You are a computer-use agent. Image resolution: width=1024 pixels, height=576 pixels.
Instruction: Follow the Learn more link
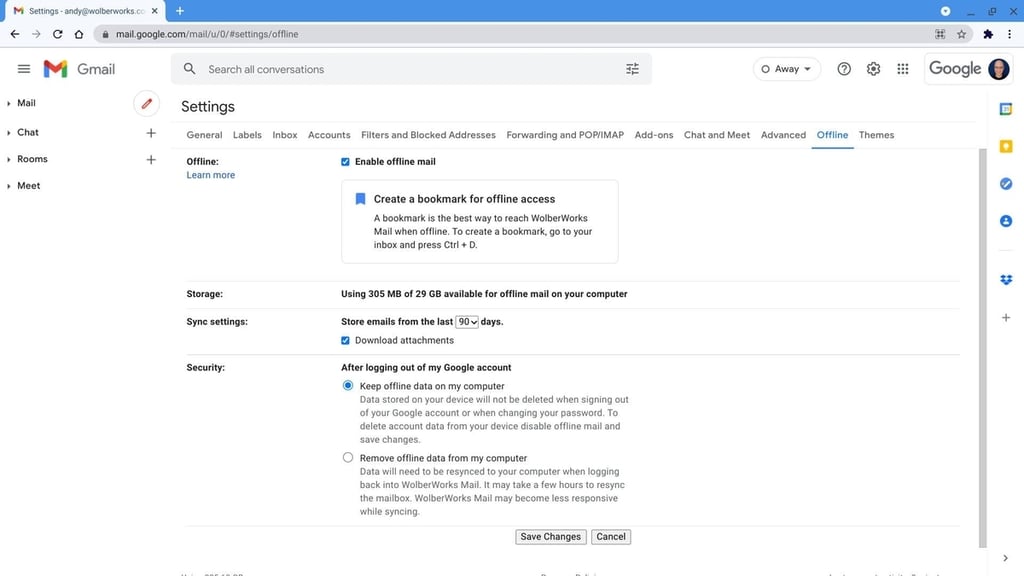[x=210, y=175]
